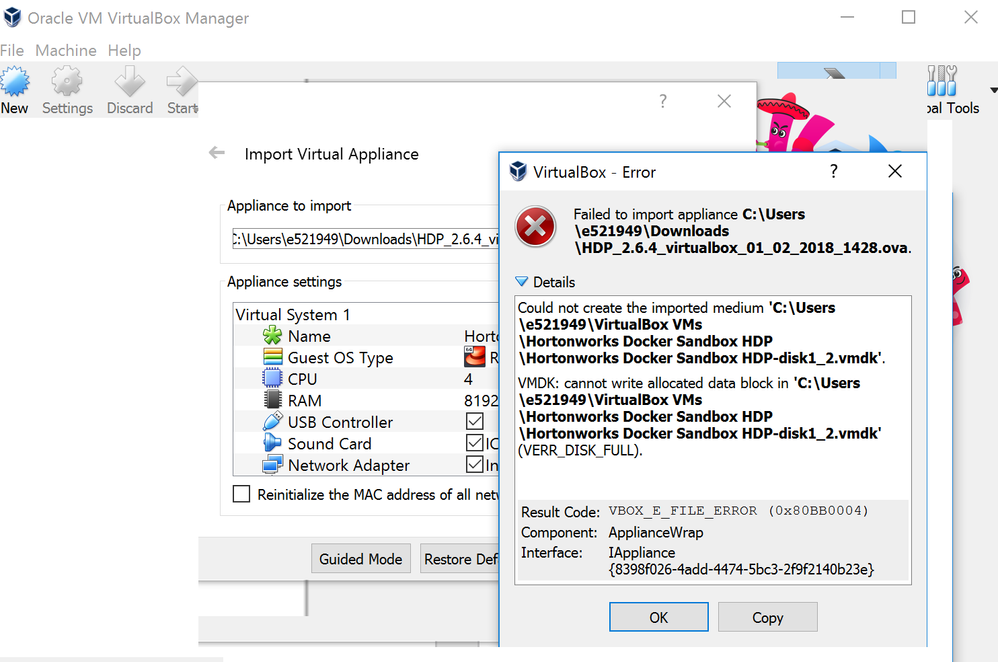998x662 pixels.
Task: Click the appliance file path field
Action: [365, 239]
